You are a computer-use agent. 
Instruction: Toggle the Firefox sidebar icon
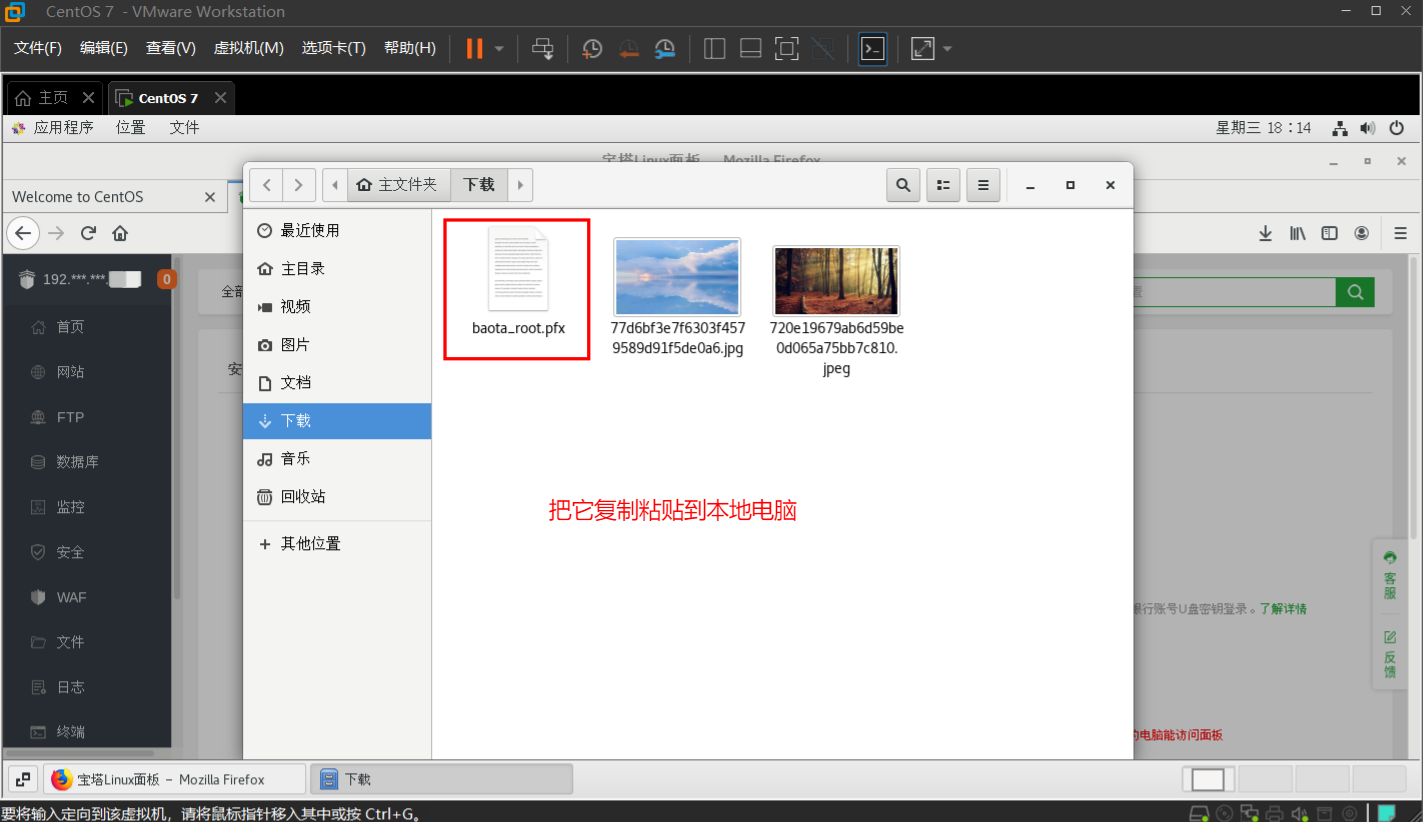click(x=1329, y=233)
